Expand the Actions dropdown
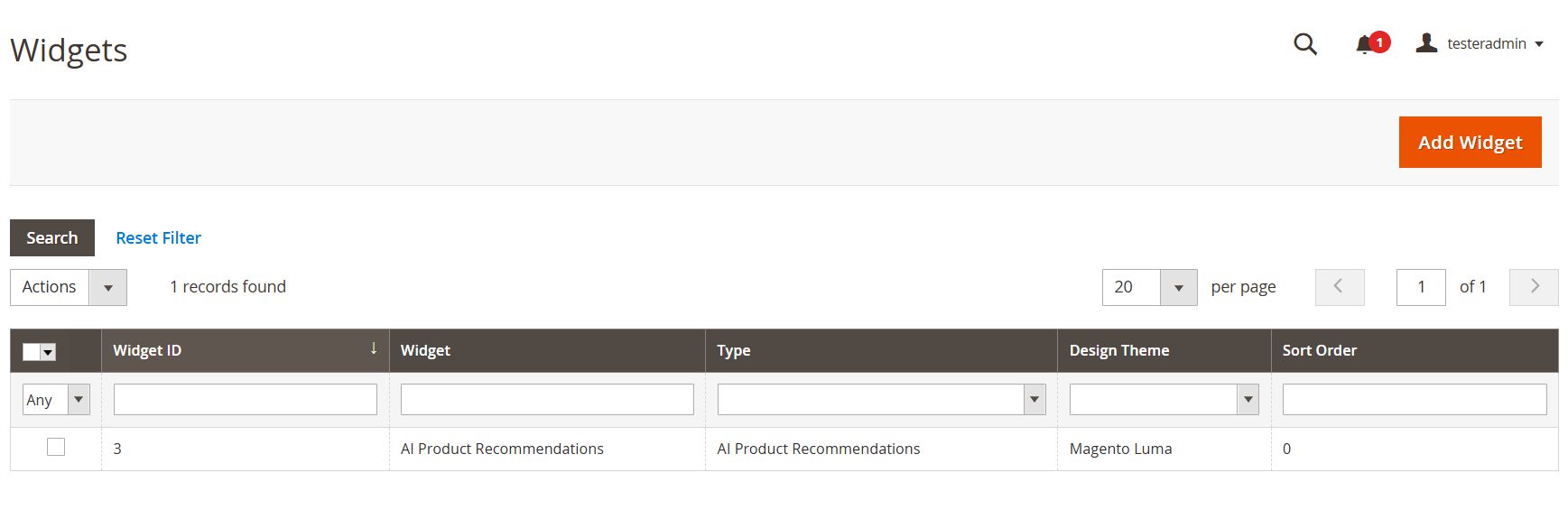The image size is (1568, 519). coord(69,287)
